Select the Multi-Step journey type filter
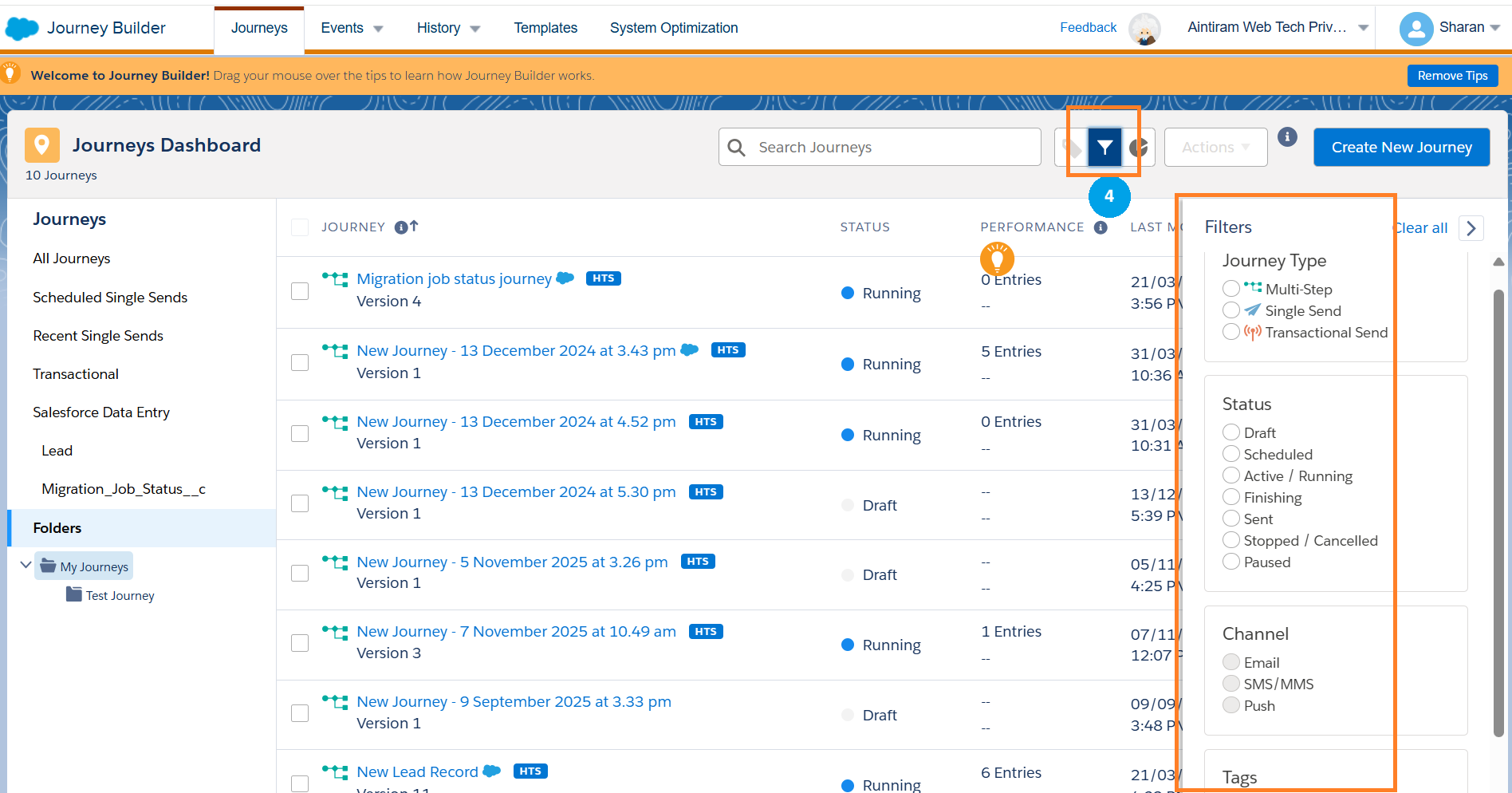The width and height of the screenshot is (1512, 793). coord(1231,289)
